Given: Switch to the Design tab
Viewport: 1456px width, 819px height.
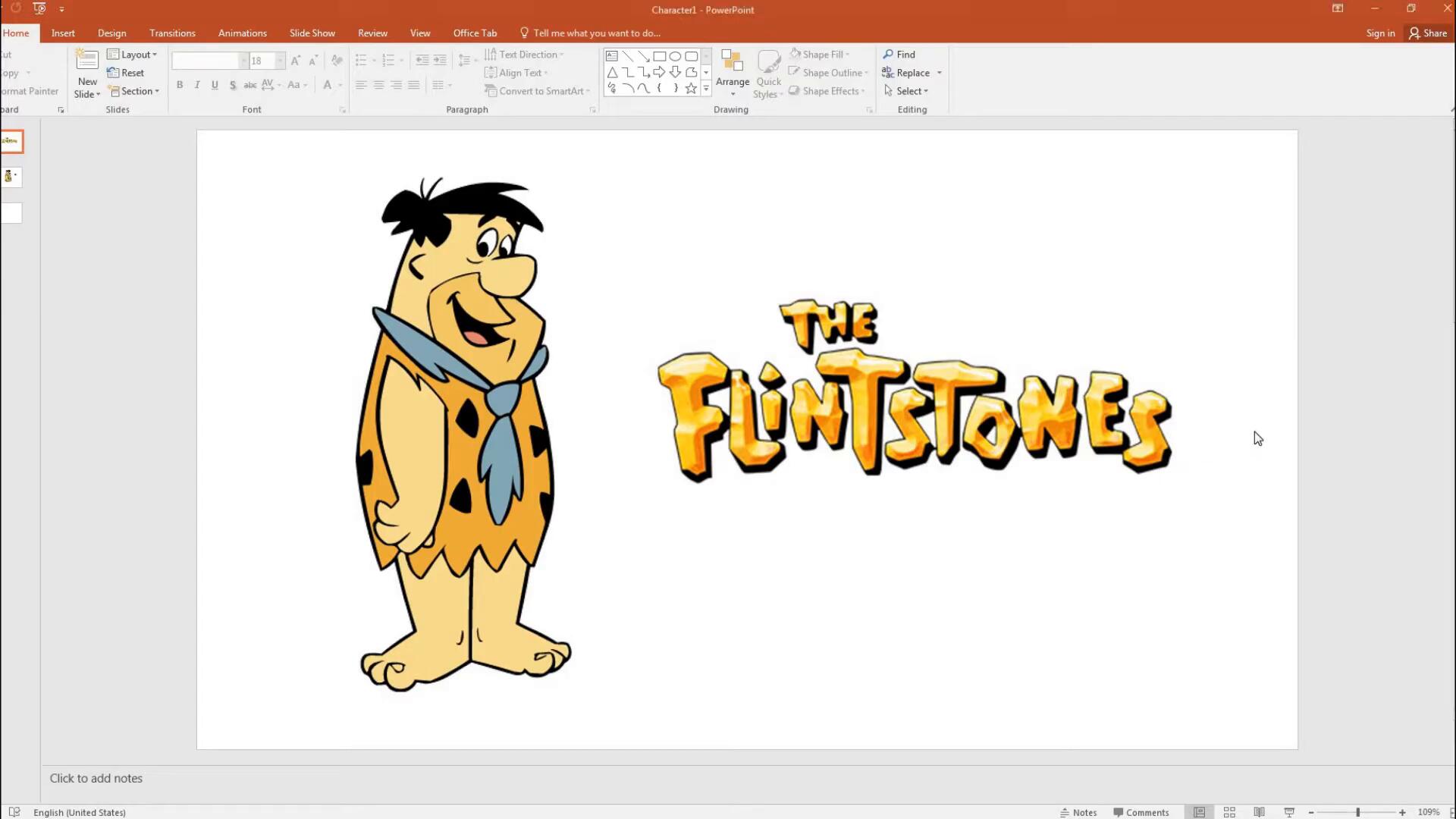Looking at the screenshot, I should pyautogui.click(x=111, y=33).
